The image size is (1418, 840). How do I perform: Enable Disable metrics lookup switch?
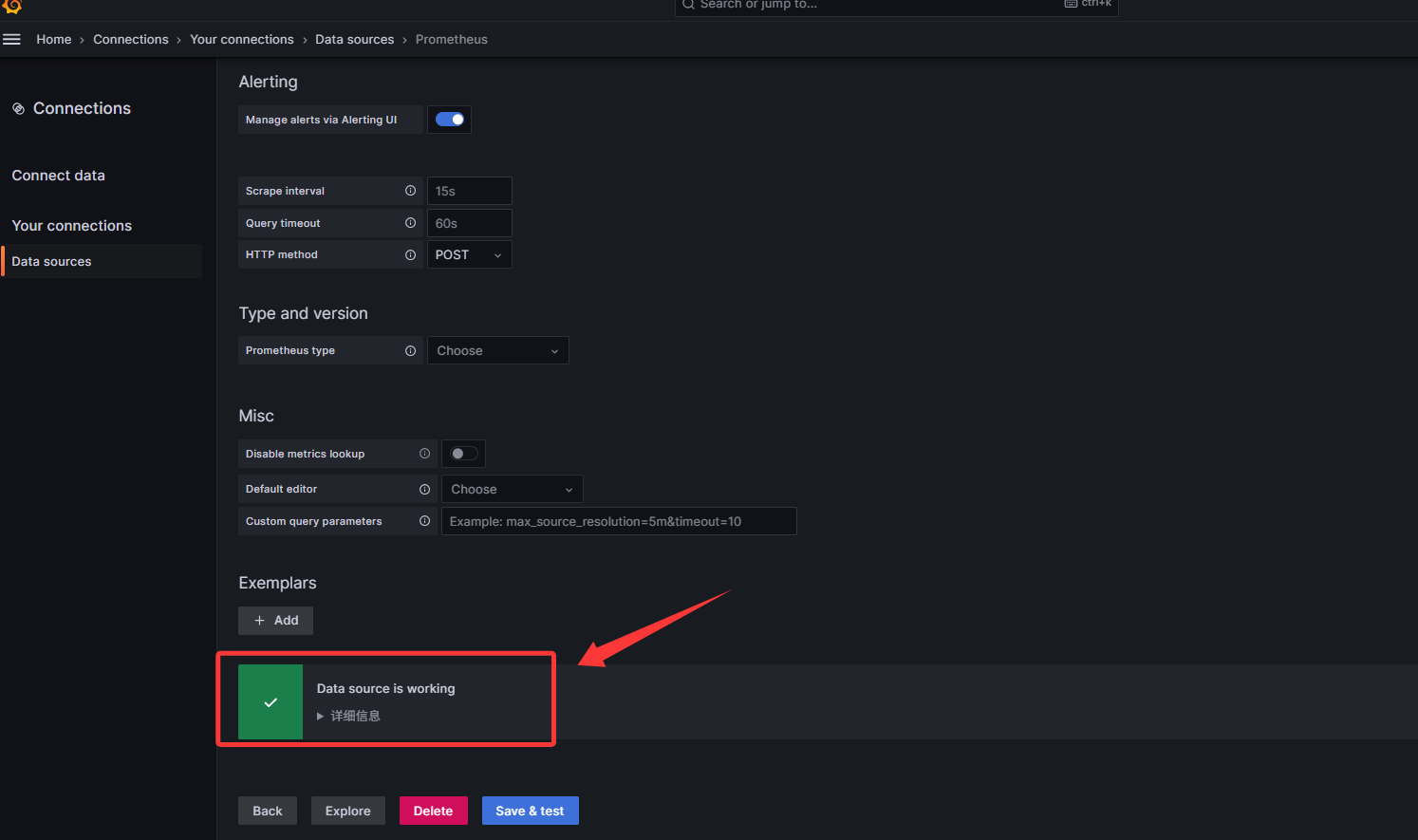[x=463, y=454]
